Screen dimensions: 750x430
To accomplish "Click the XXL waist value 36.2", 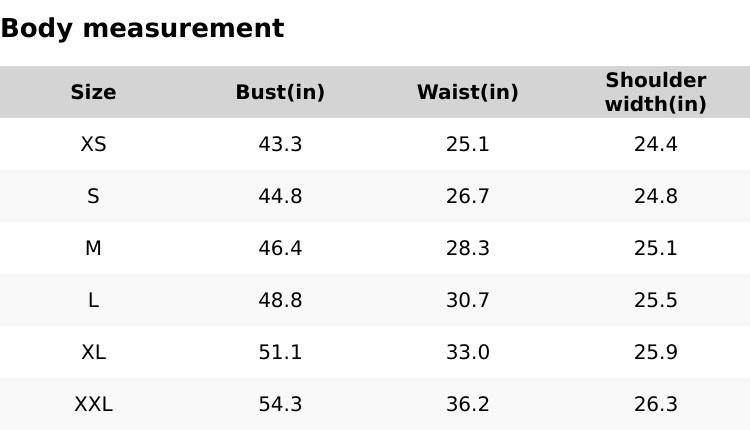I will [467, 404].
